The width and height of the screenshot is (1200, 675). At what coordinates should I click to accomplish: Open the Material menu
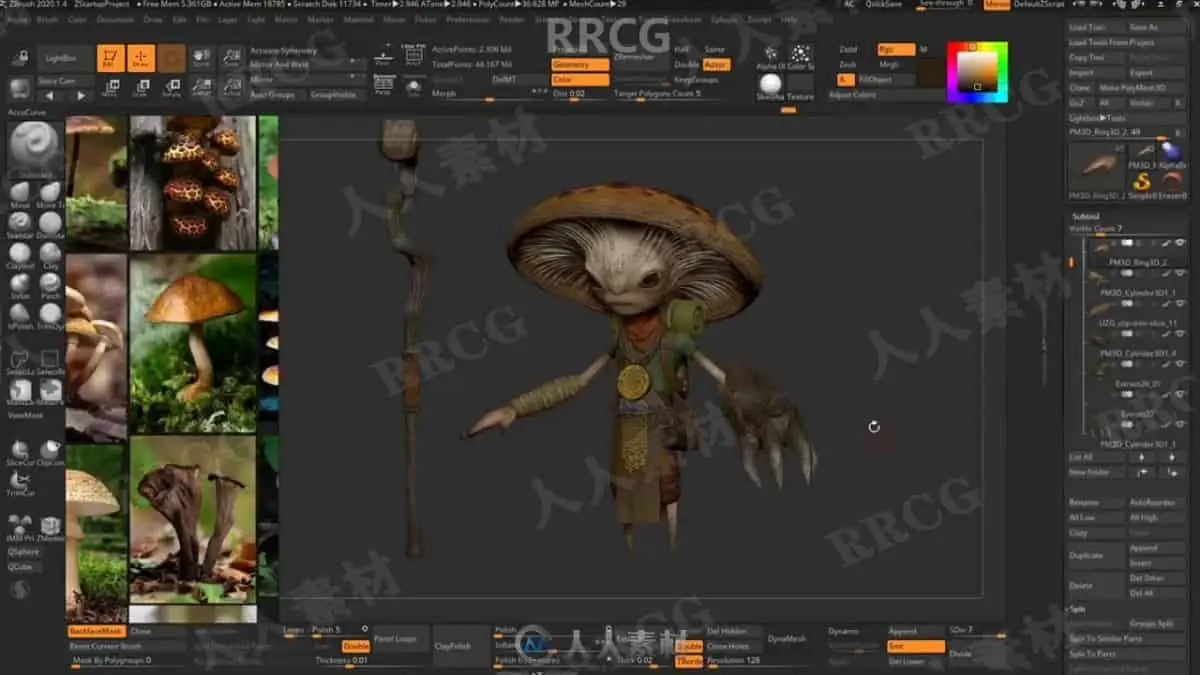pos(358,19)
